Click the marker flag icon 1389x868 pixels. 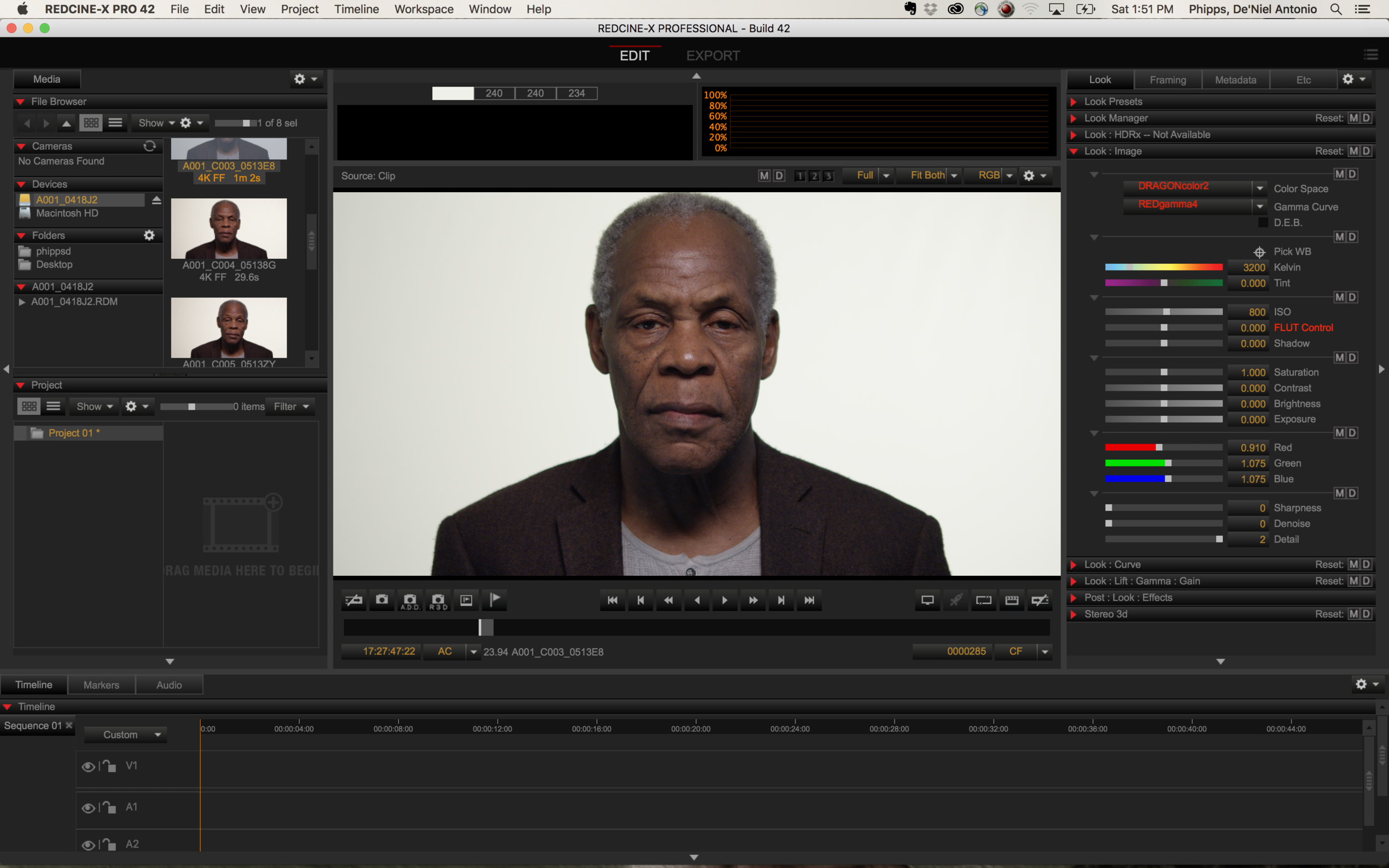(x=494, y=600)
